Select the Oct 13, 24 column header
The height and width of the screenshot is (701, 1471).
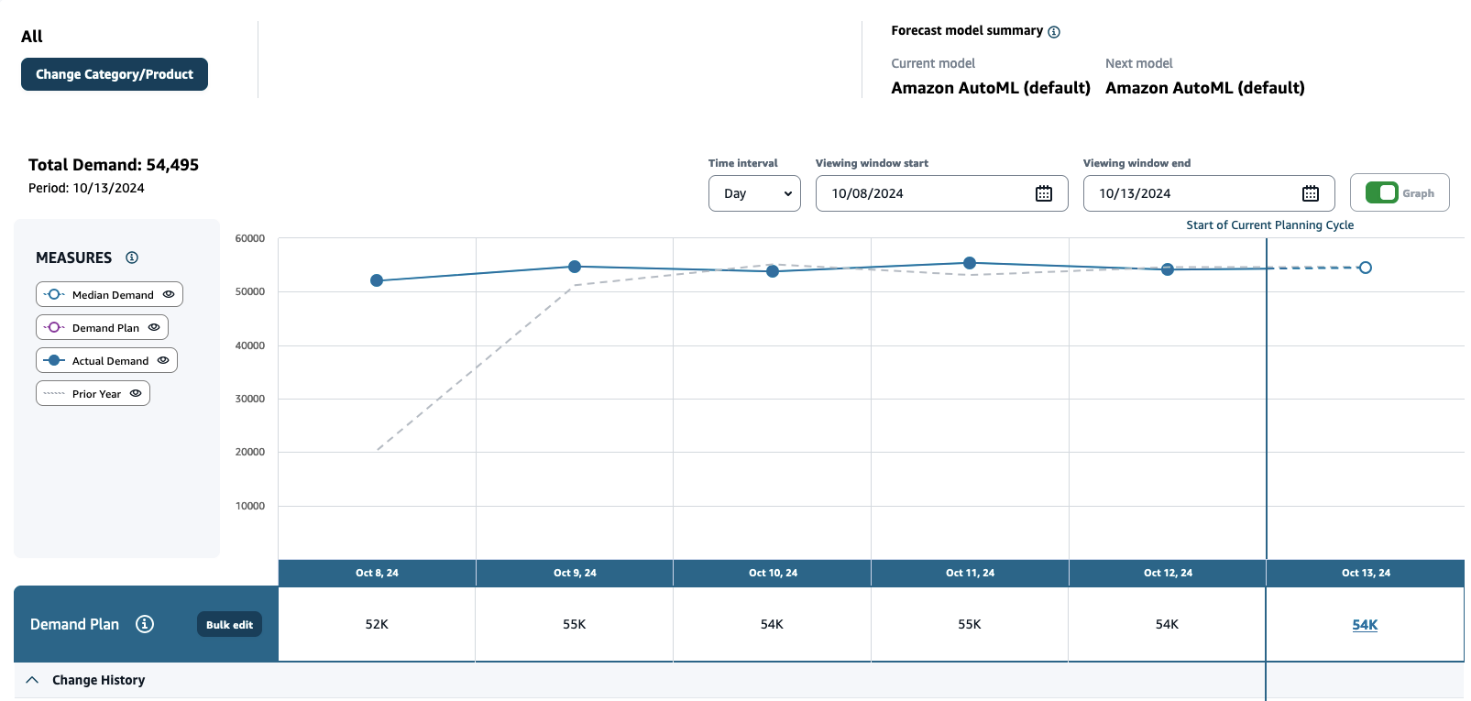click(x=1364, y=572)
